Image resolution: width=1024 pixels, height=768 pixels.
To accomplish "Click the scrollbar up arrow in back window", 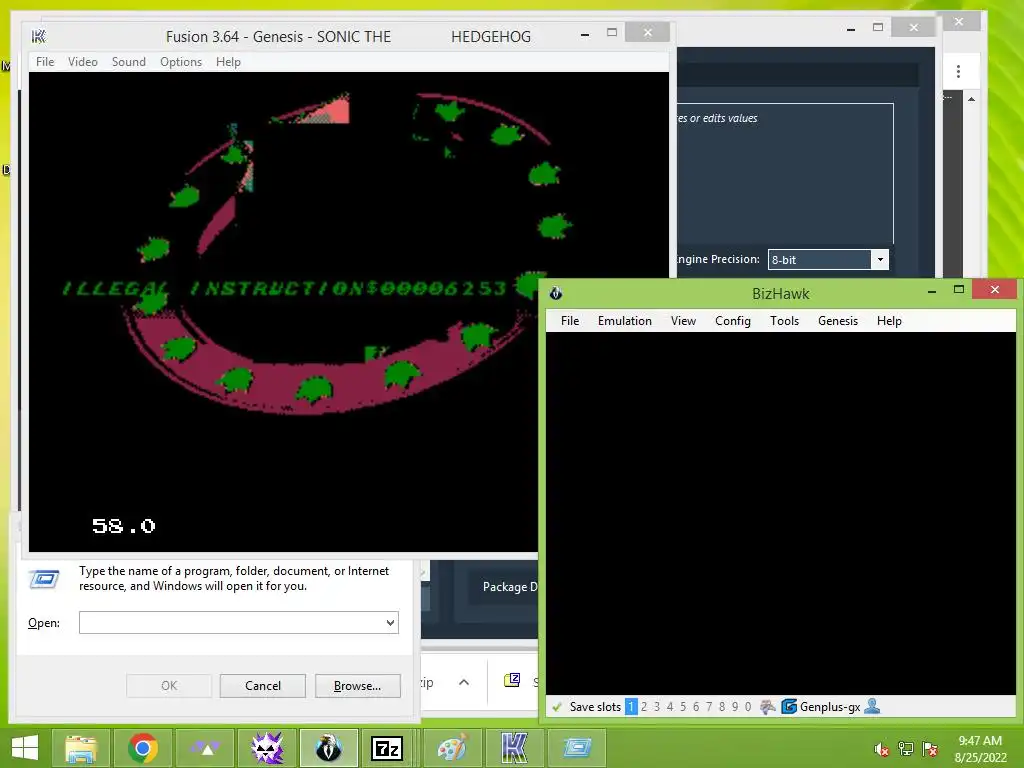I will (972, 99).
